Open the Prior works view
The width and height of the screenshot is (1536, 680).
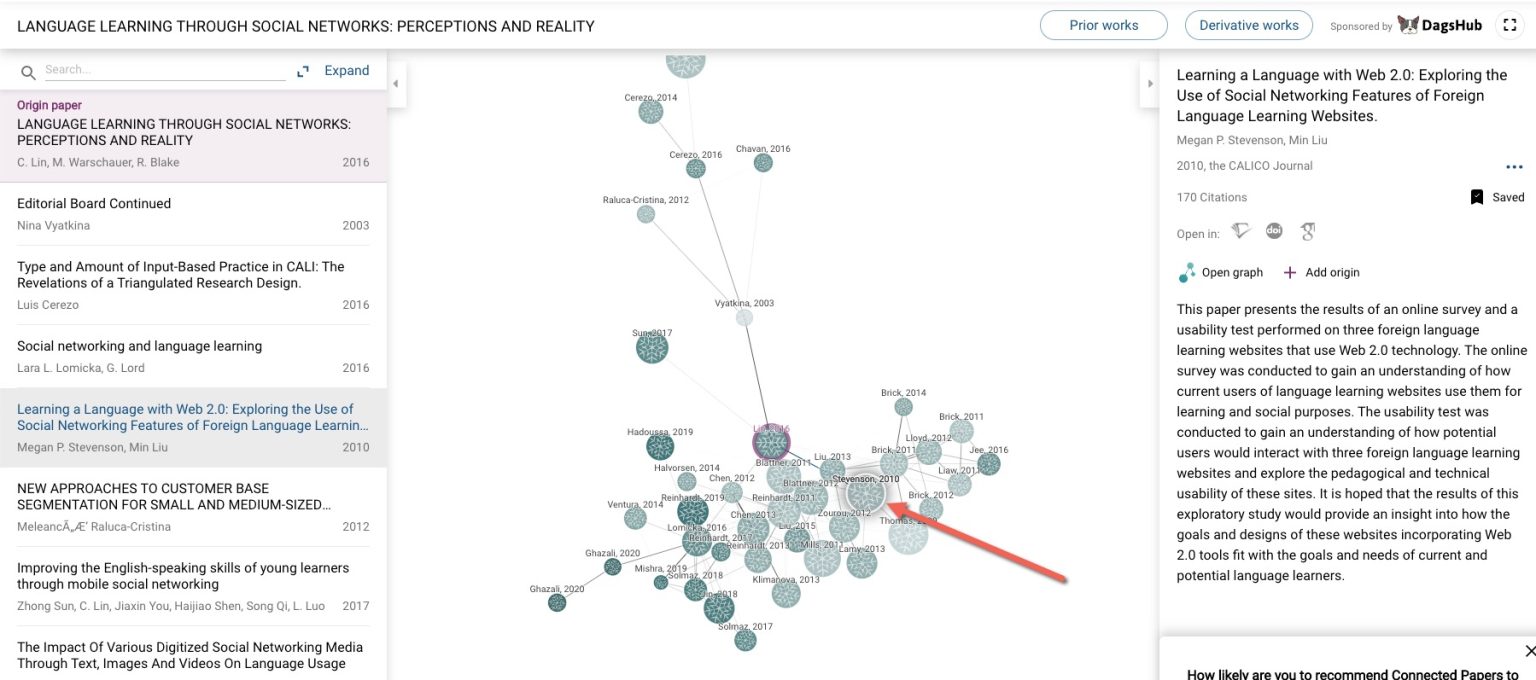click(x=1103, y=26)
